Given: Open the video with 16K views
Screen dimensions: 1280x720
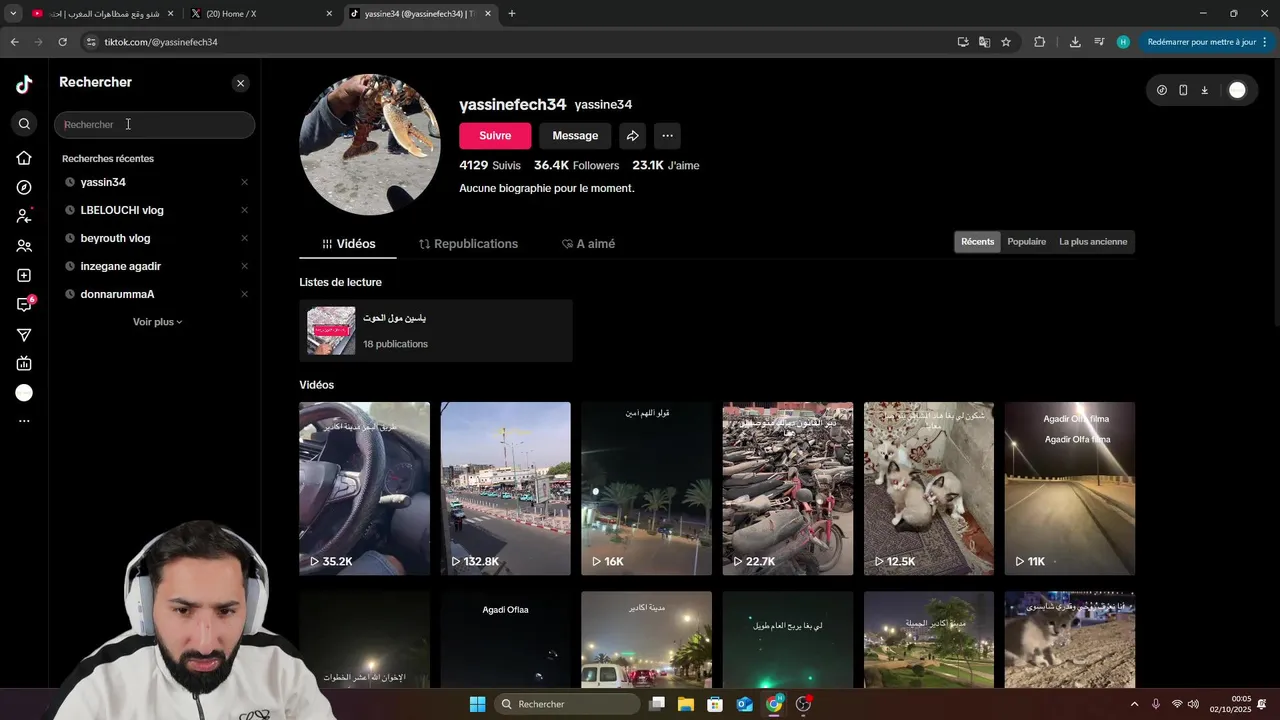Looking at the screenshot, I should click(647, 489).
